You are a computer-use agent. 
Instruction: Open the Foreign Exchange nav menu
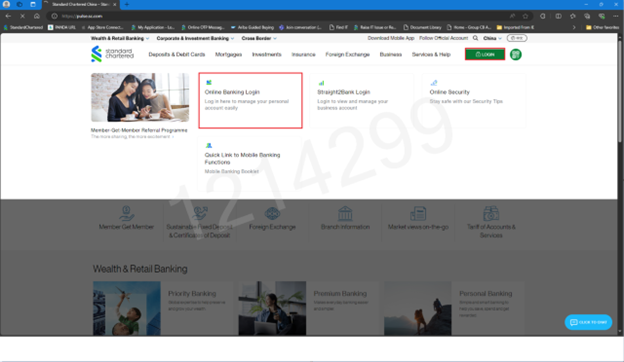tap(347, 54)
